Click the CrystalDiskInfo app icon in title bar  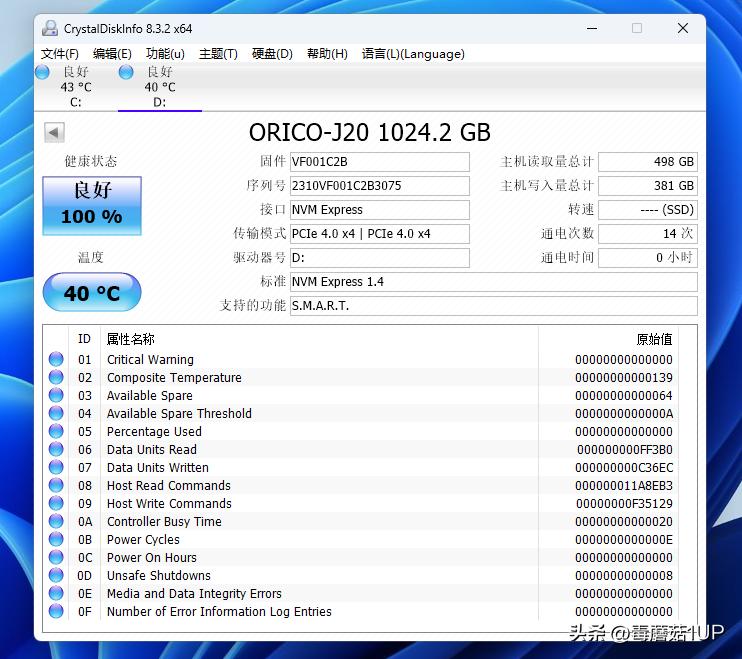[x=50, y=29]
